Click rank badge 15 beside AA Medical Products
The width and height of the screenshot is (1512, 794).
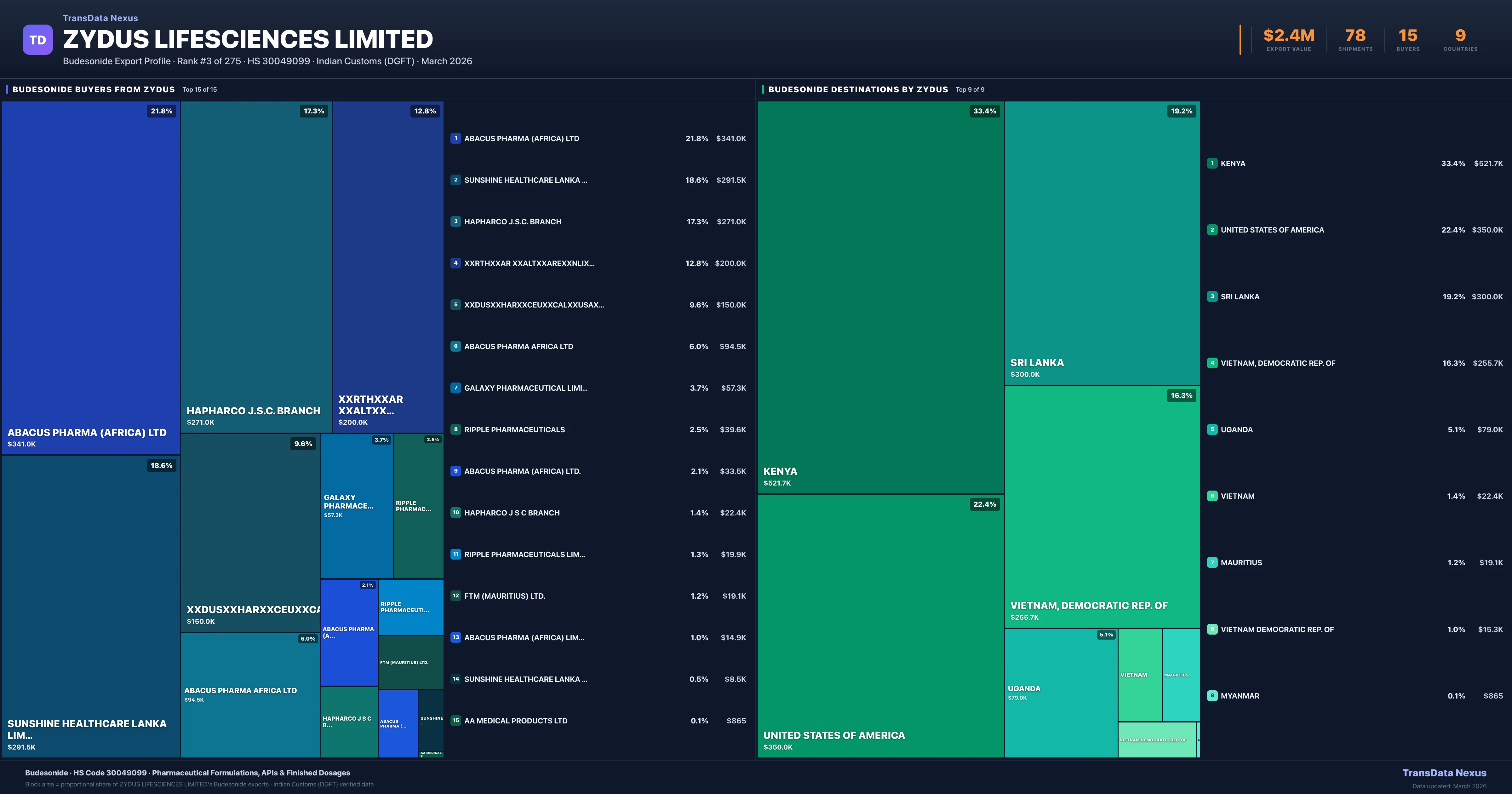click(455, 721)
